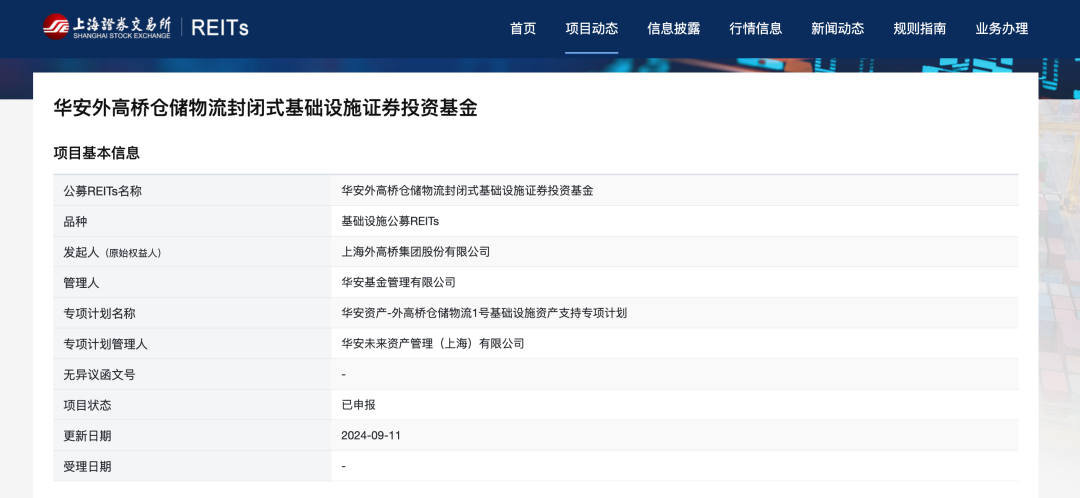Click the 公募REITs名称 label cell
This screenshot has height=498, width=1080.
click(x=192, y=191)
